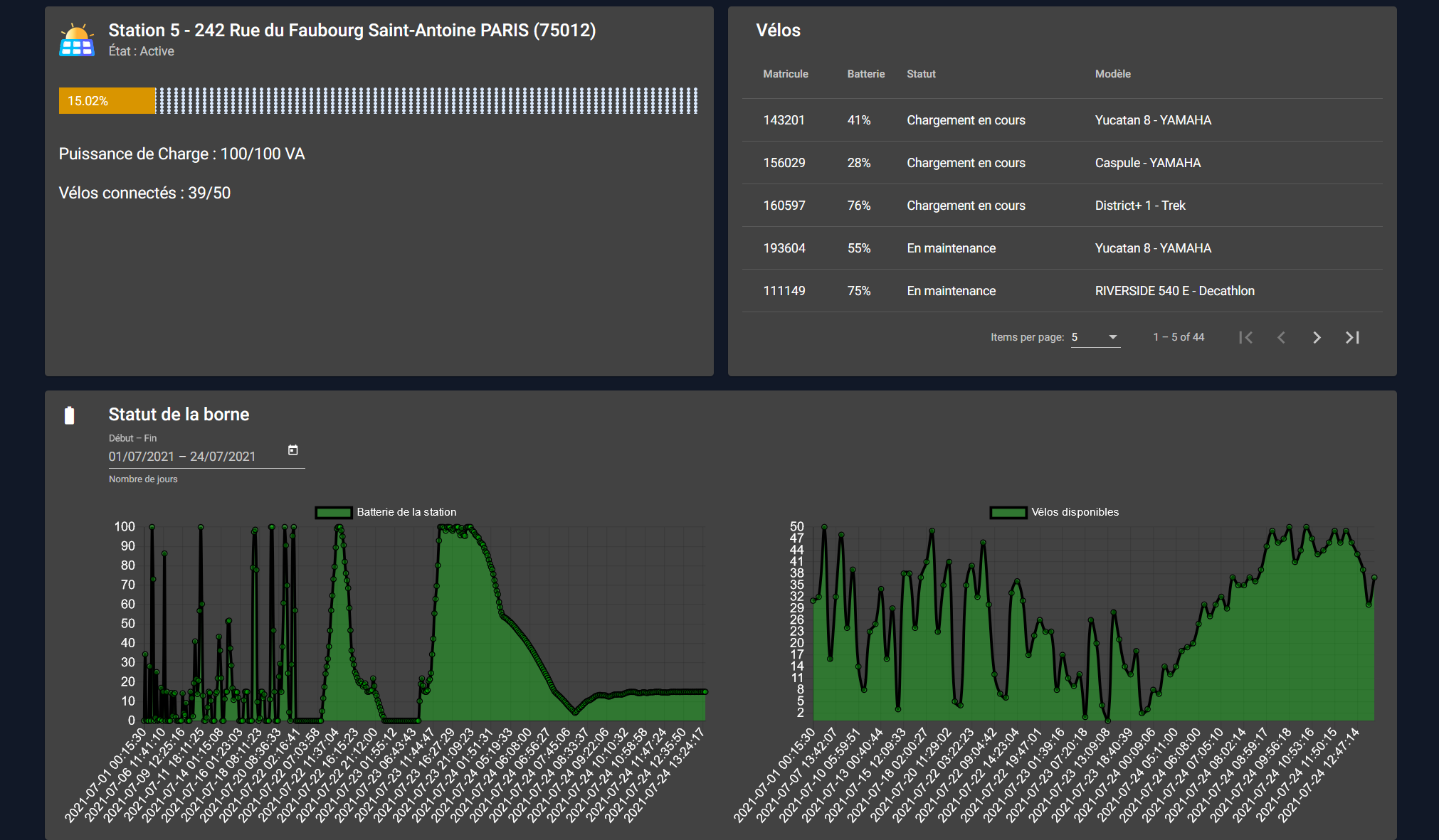
Task: Open the Items per page dropdown
Action: (x=1095, y=337)
